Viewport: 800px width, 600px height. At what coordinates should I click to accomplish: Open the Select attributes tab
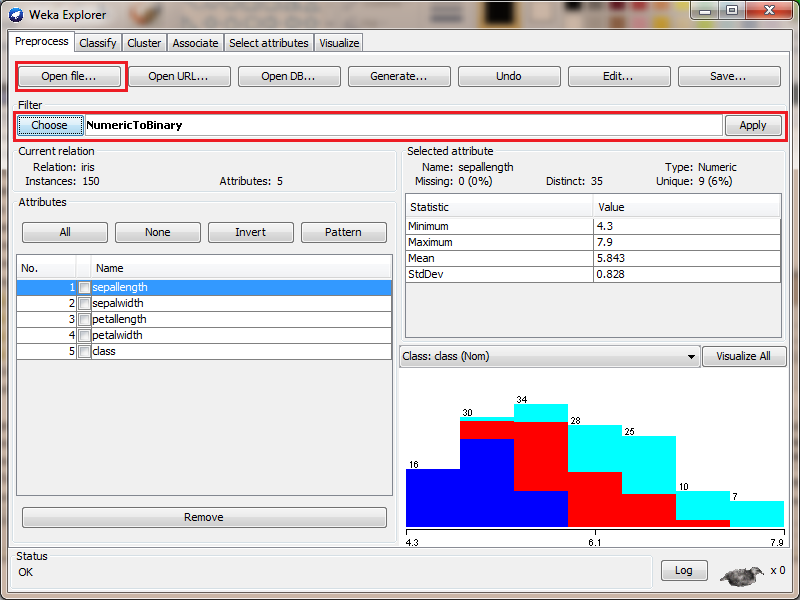268,43
